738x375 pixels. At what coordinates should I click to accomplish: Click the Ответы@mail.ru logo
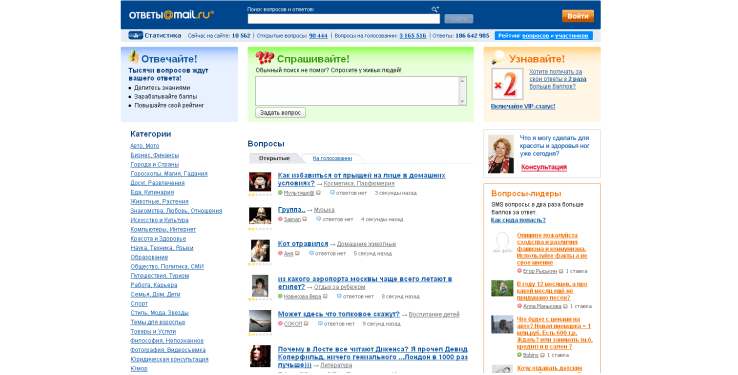171,15
